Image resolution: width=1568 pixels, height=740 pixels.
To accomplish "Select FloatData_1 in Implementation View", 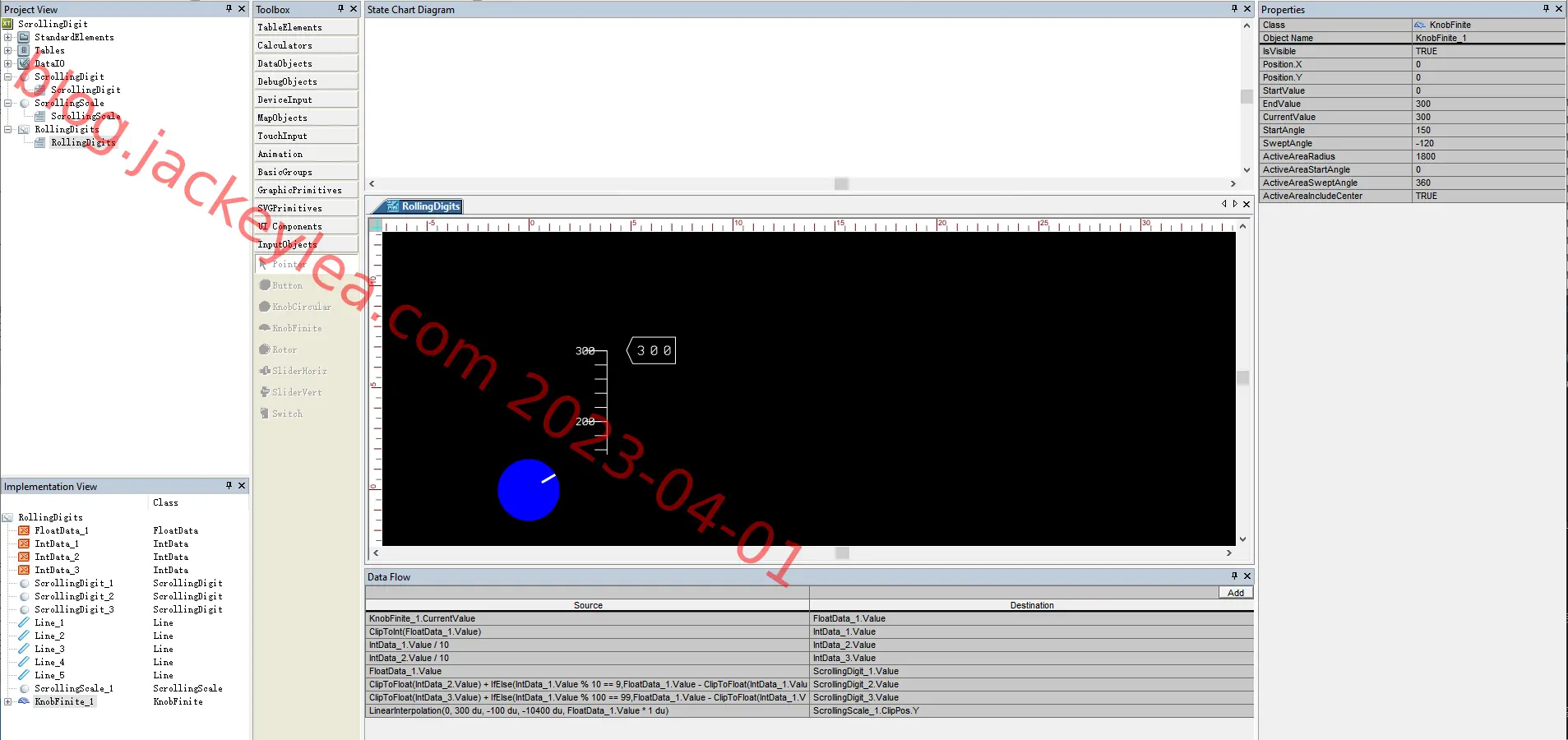I will point(61,530).
